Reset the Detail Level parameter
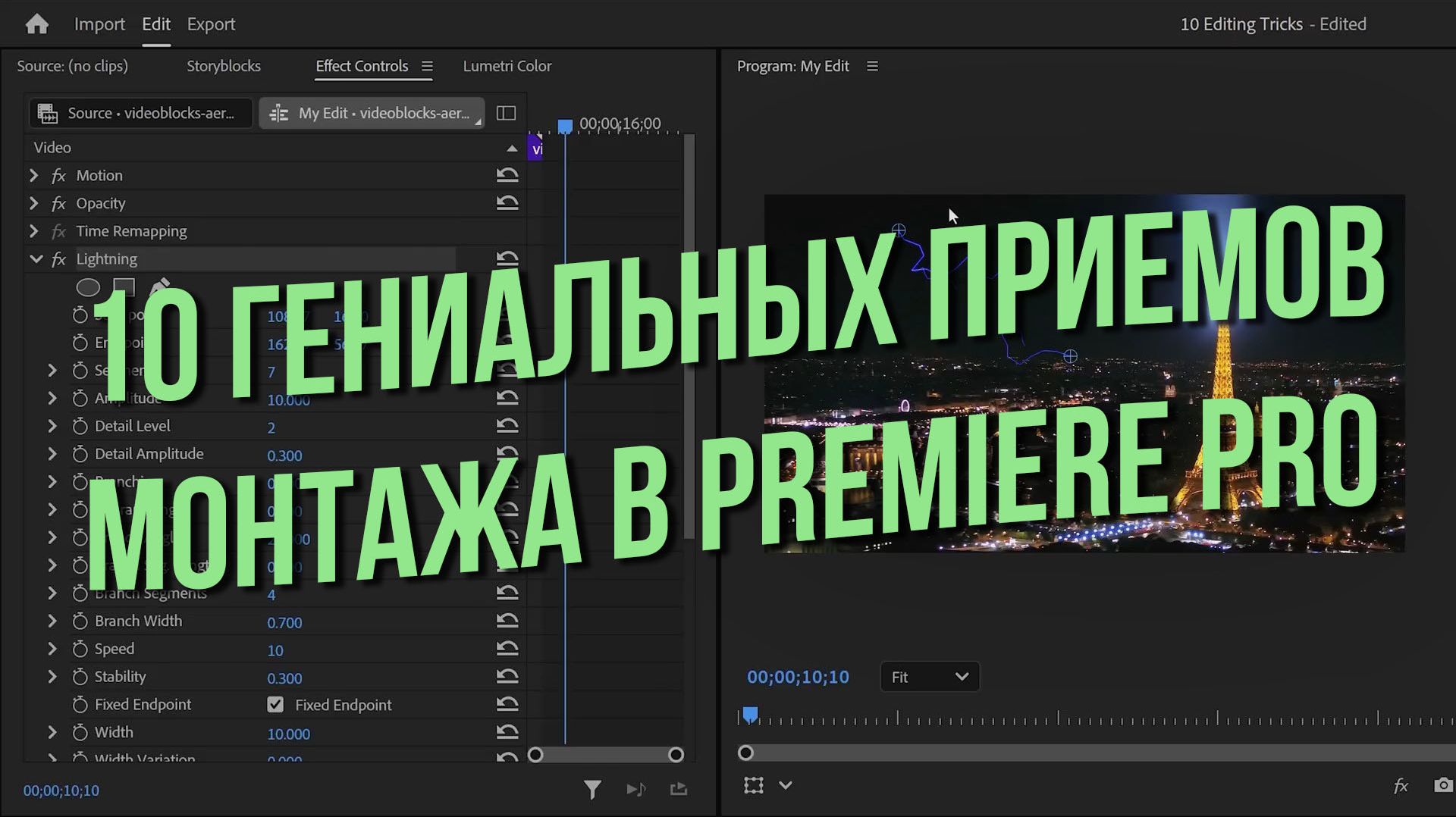This screenshot has height=817, width=1456. 507,426
